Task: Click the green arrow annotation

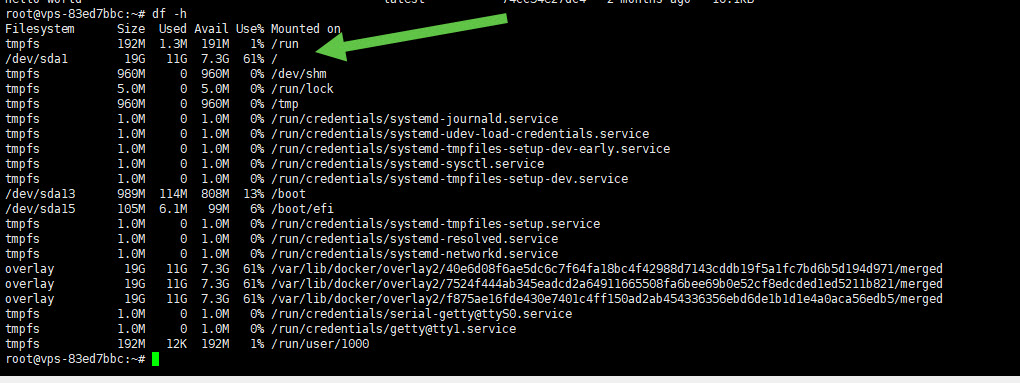Action: [x=411, y=38]
